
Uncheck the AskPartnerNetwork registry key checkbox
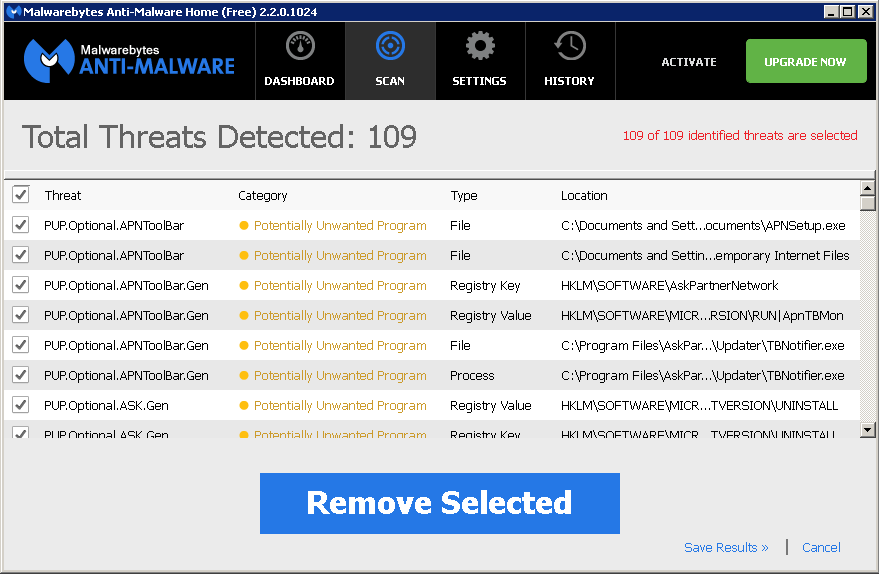(x=21, y=285)
